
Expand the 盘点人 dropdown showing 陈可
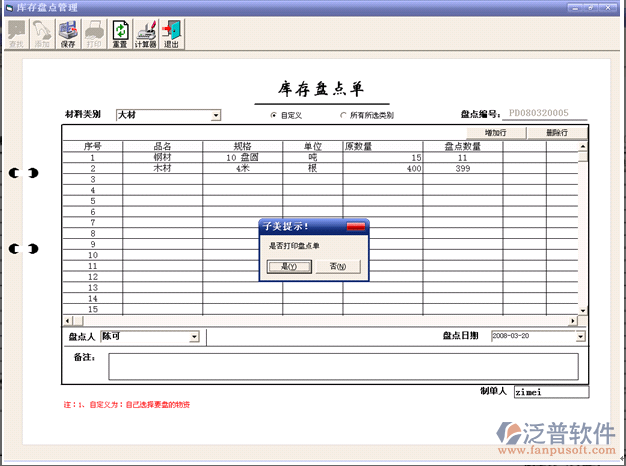[194, 337]
